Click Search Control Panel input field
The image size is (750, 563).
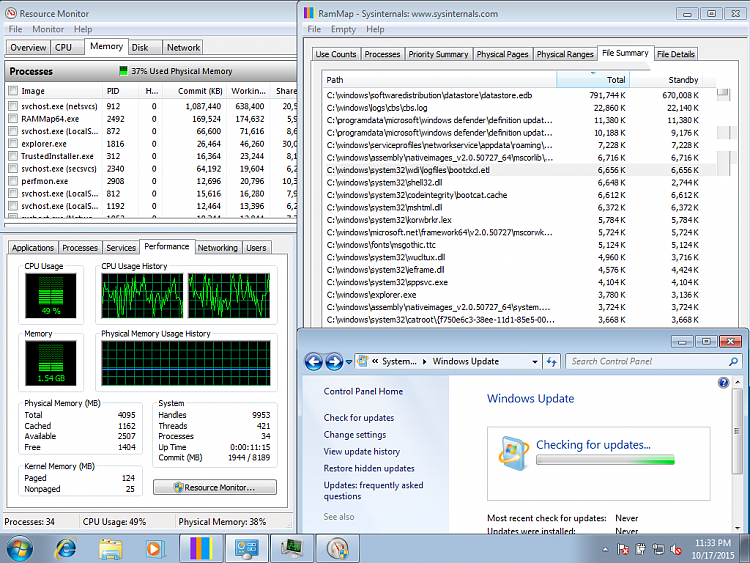[x=648, y=362]
